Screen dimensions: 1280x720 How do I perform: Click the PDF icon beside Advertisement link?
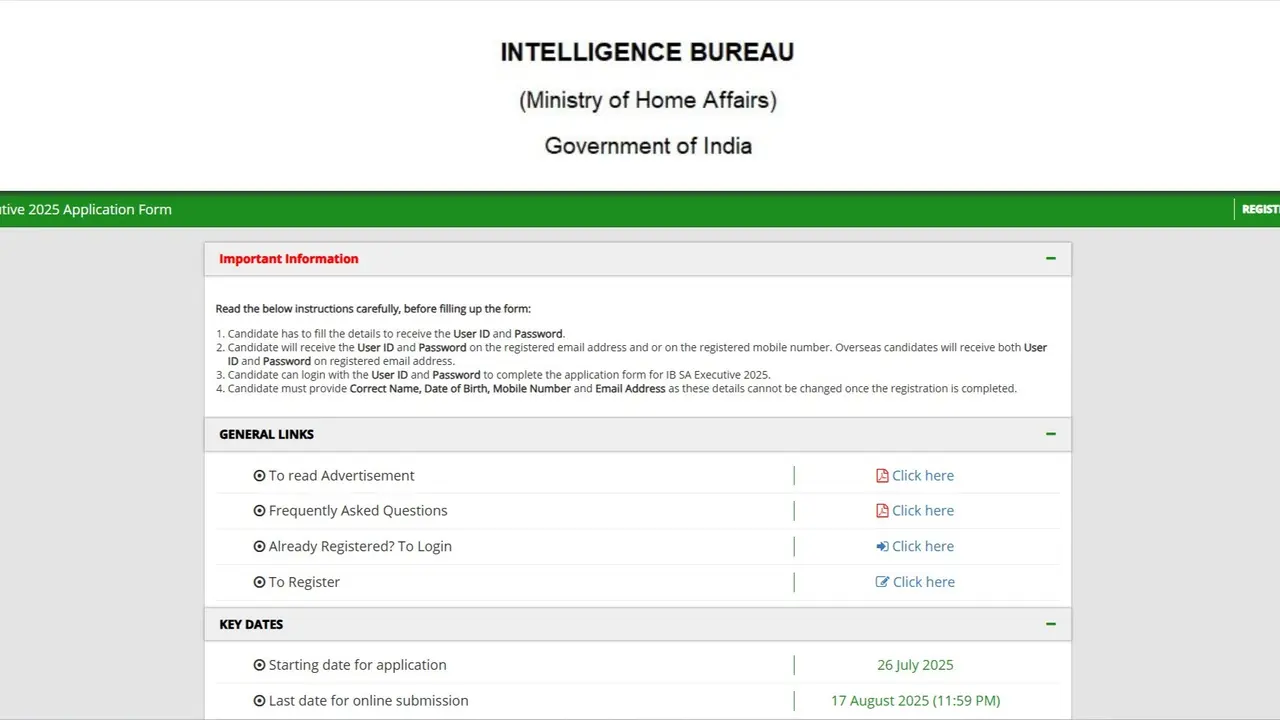click(x=881, y=475)
